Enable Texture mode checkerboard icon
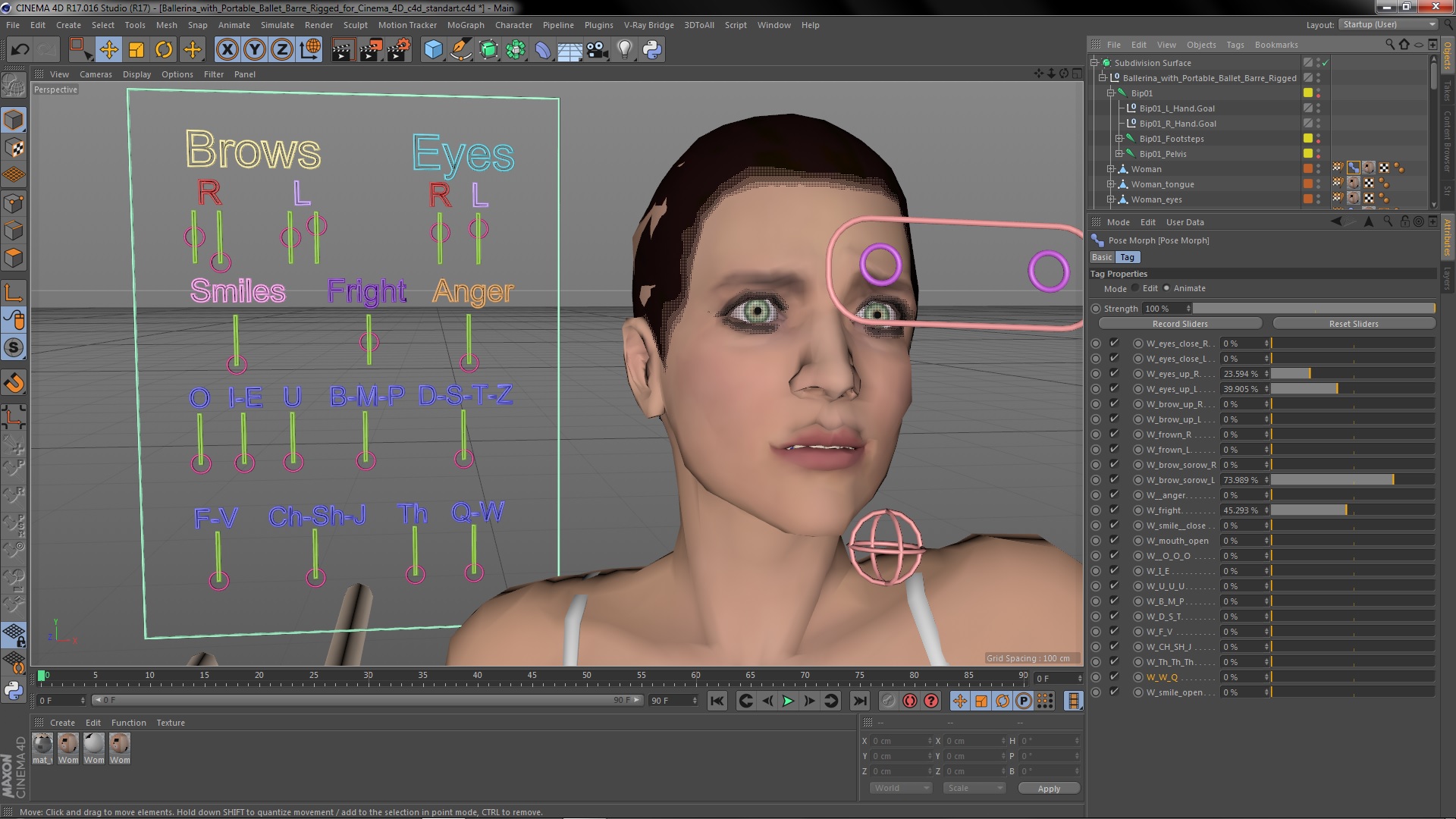Image resolution: width=1456 pixels, height=819 pixels. [x=14, y=147]
